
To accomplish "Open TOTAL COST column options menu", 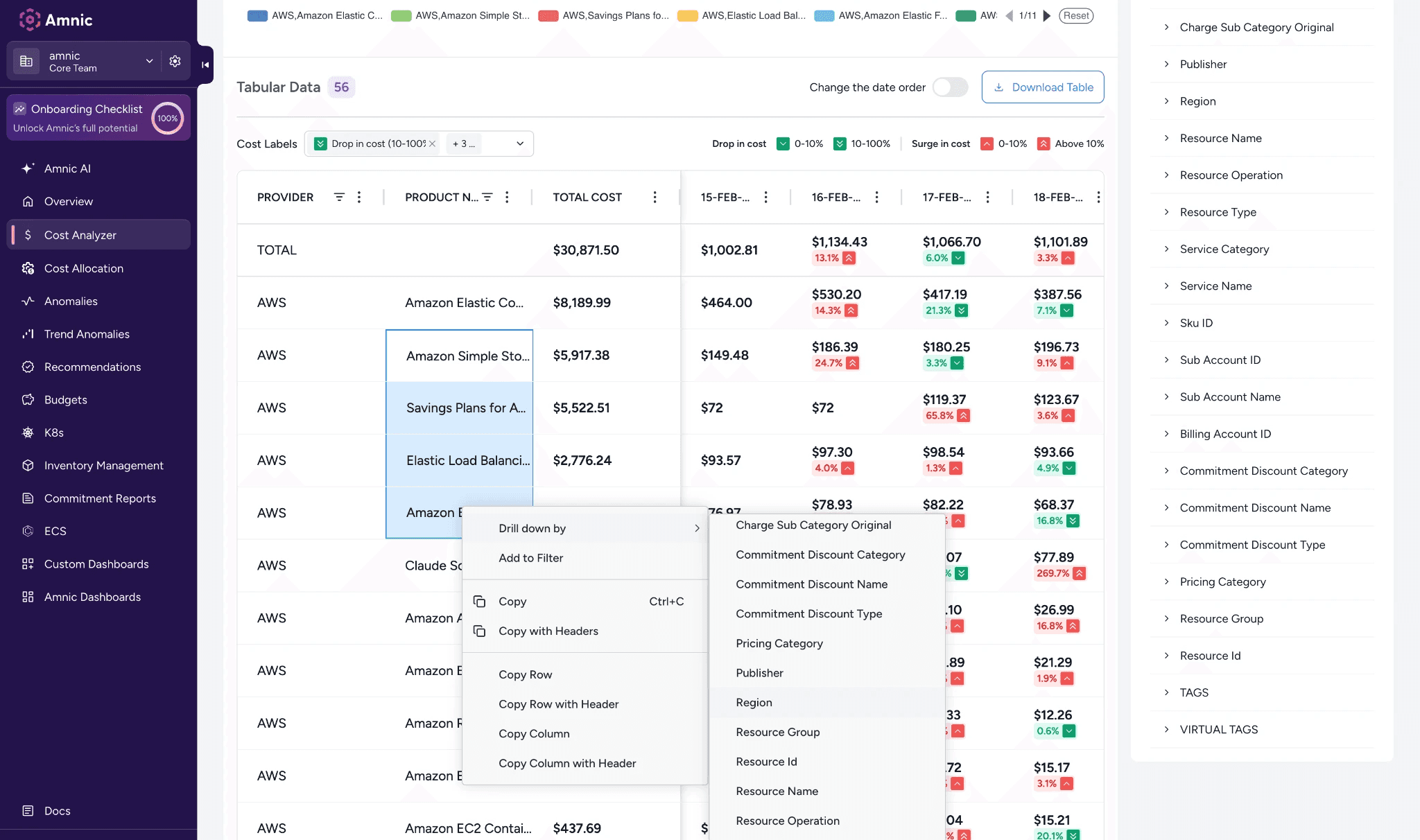I will coord(655,198).
